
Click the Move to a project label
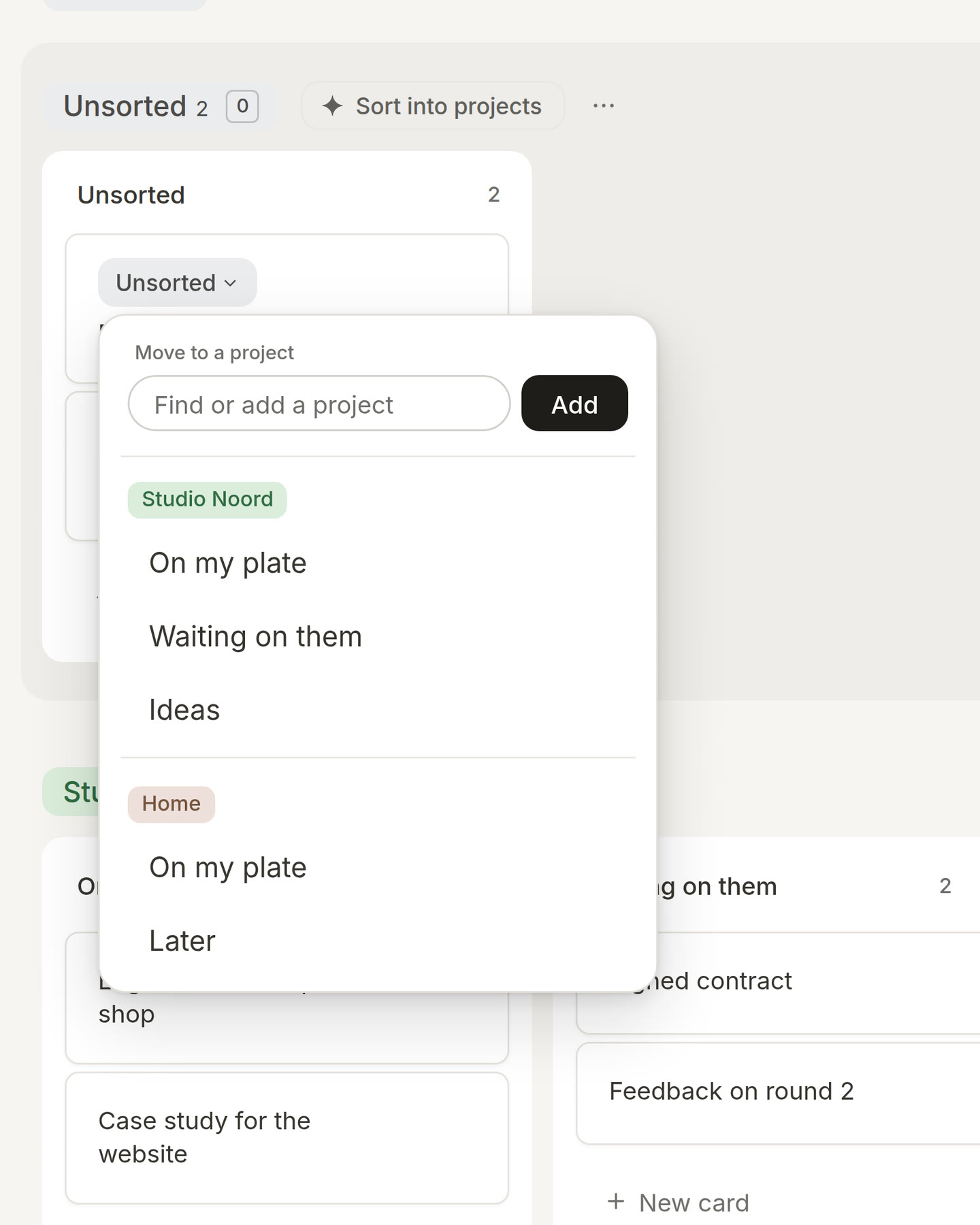[214, 353]
